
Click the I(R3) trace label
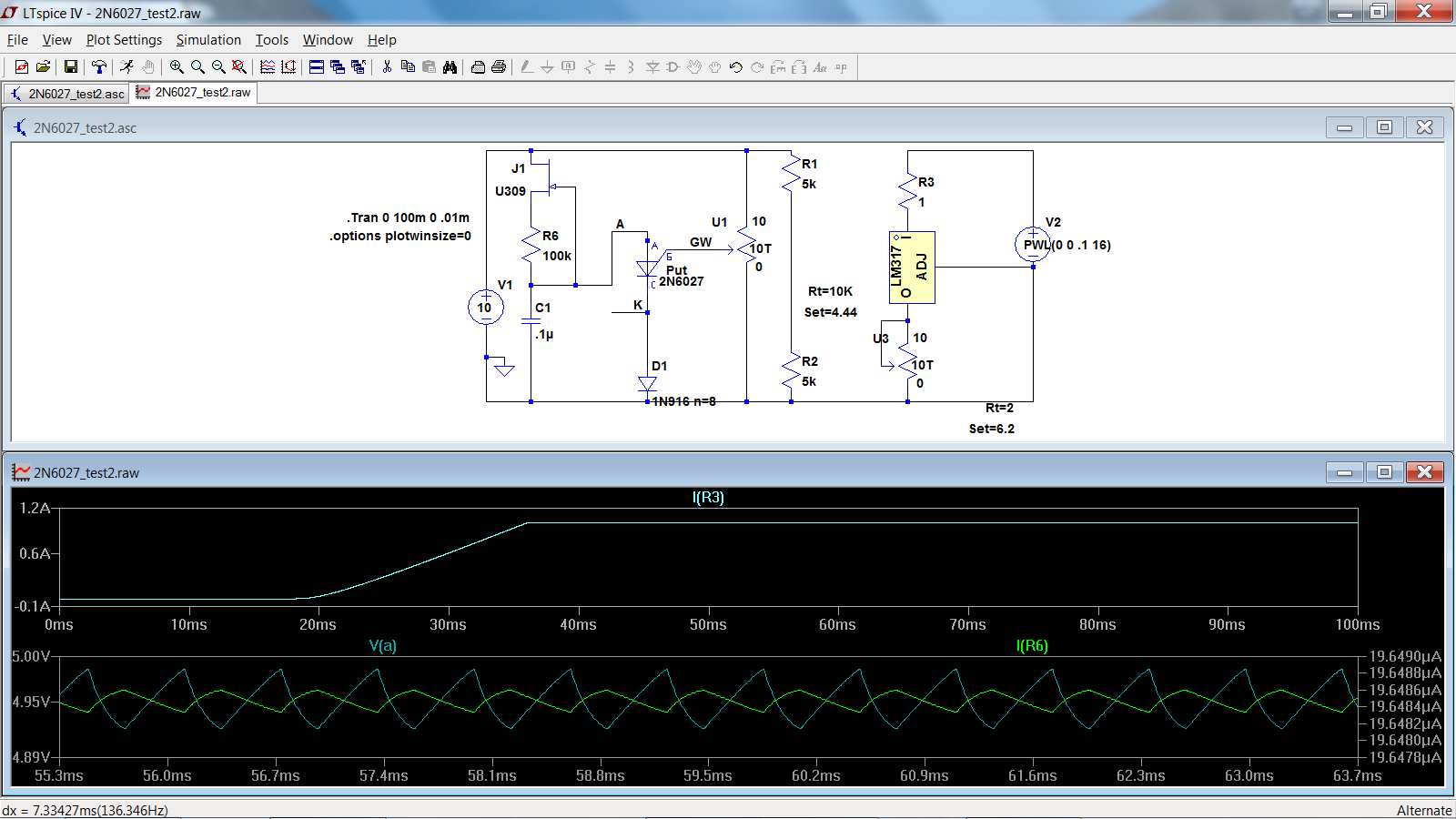tap(708, 498)
